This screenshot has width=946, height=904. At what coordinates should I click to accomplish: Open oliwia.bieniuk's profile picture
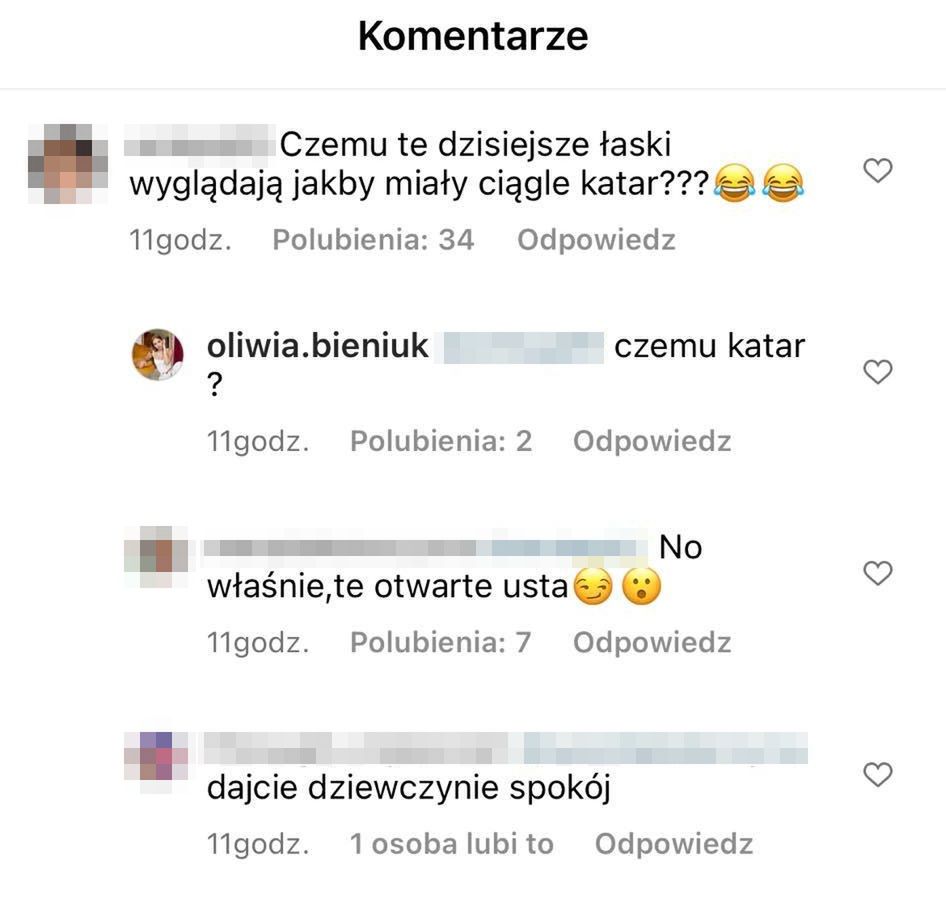[x=158, y=354]
